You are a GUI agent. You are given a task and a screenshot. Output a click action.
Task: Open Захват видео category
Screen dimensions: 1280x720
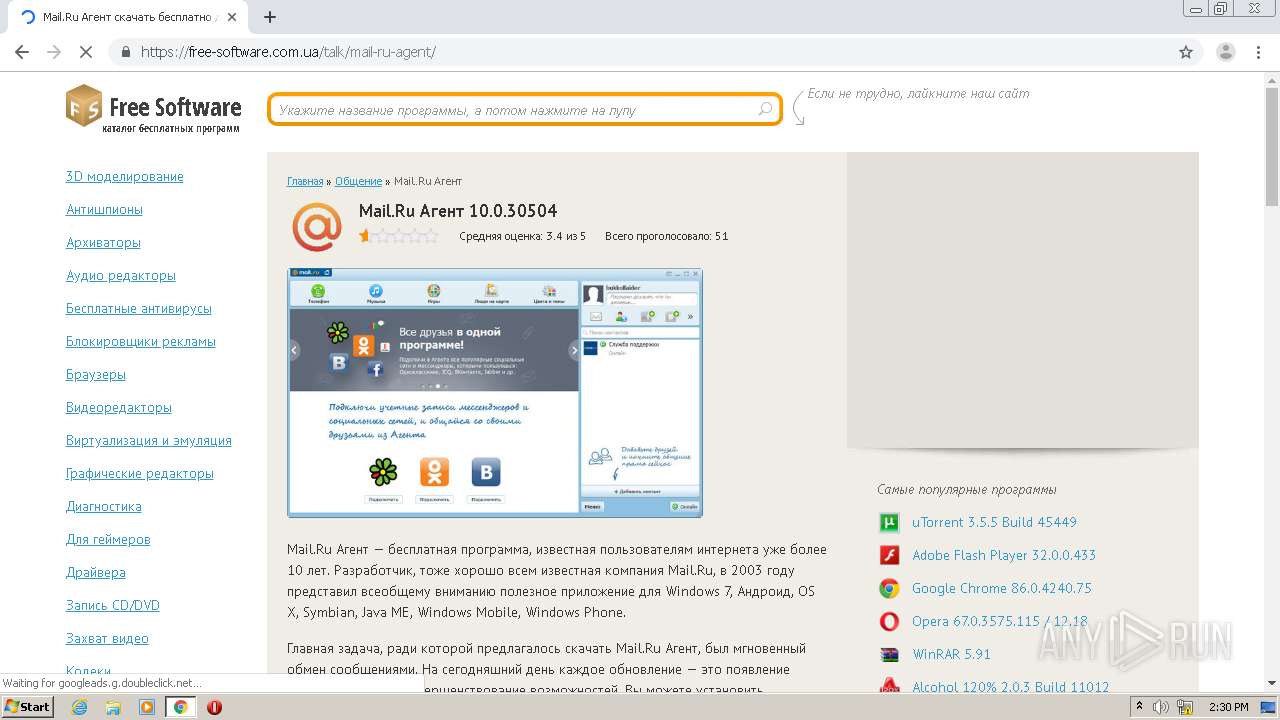coord(107,638)
